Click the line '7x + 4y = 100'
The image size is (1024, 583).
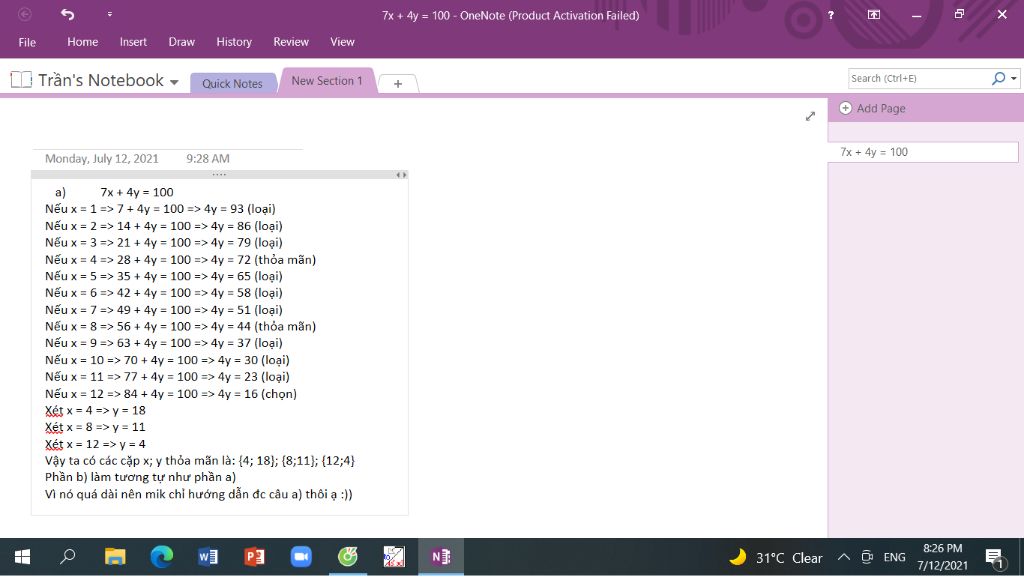137,193
